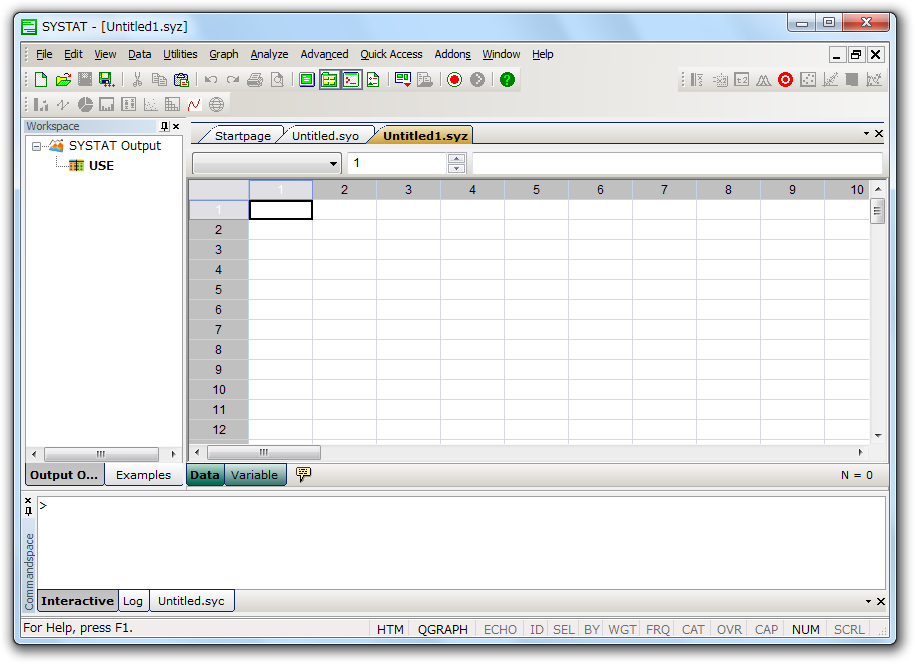
Task: Select the Untitled.syc command tab
Action: point(191,601)
